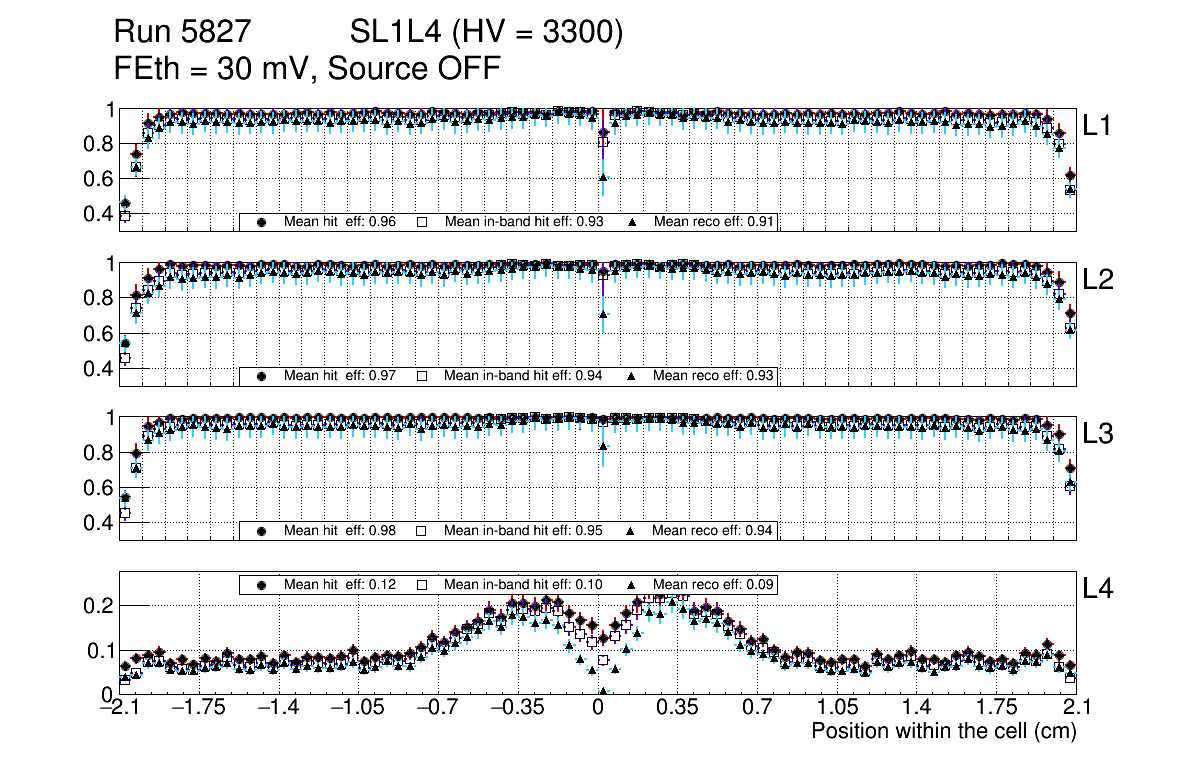This screenshot has height=772, width=1196.
Task: Click the 'FEth = 30 mV, Source OFF' subtitle
Action: pyautogui.click(x=307, y=68)
